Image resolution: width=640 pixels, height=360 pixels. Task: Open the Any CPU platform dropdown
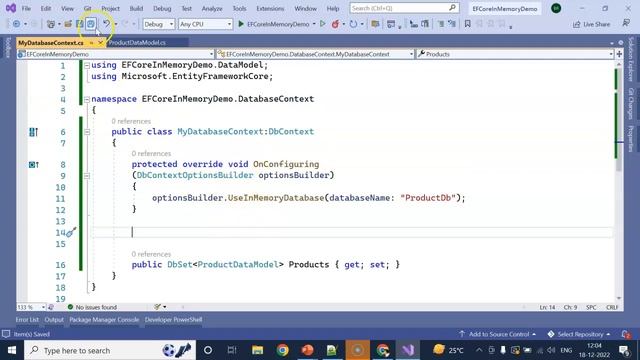(205, 24)
